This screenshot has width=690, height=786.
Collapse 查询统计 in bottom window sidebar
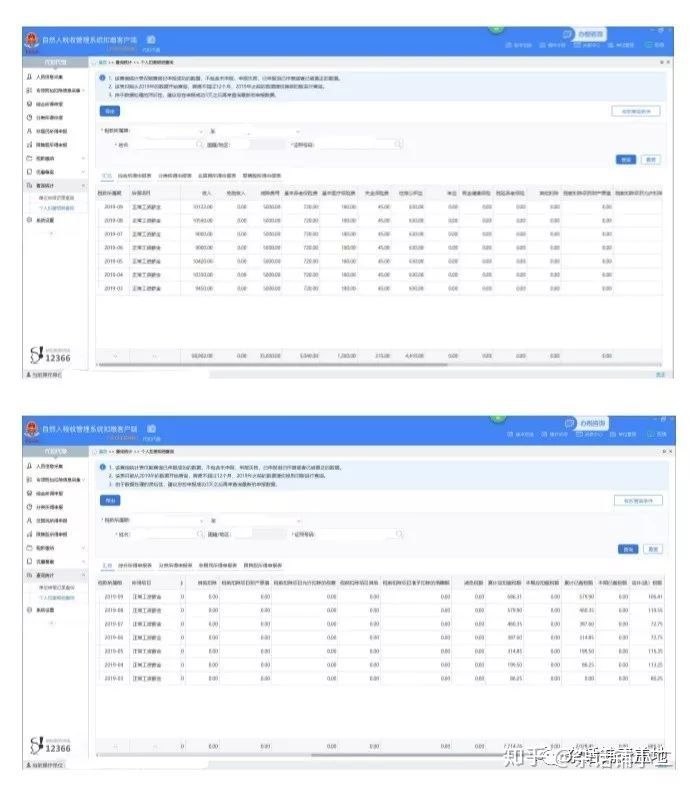point(83,574)
